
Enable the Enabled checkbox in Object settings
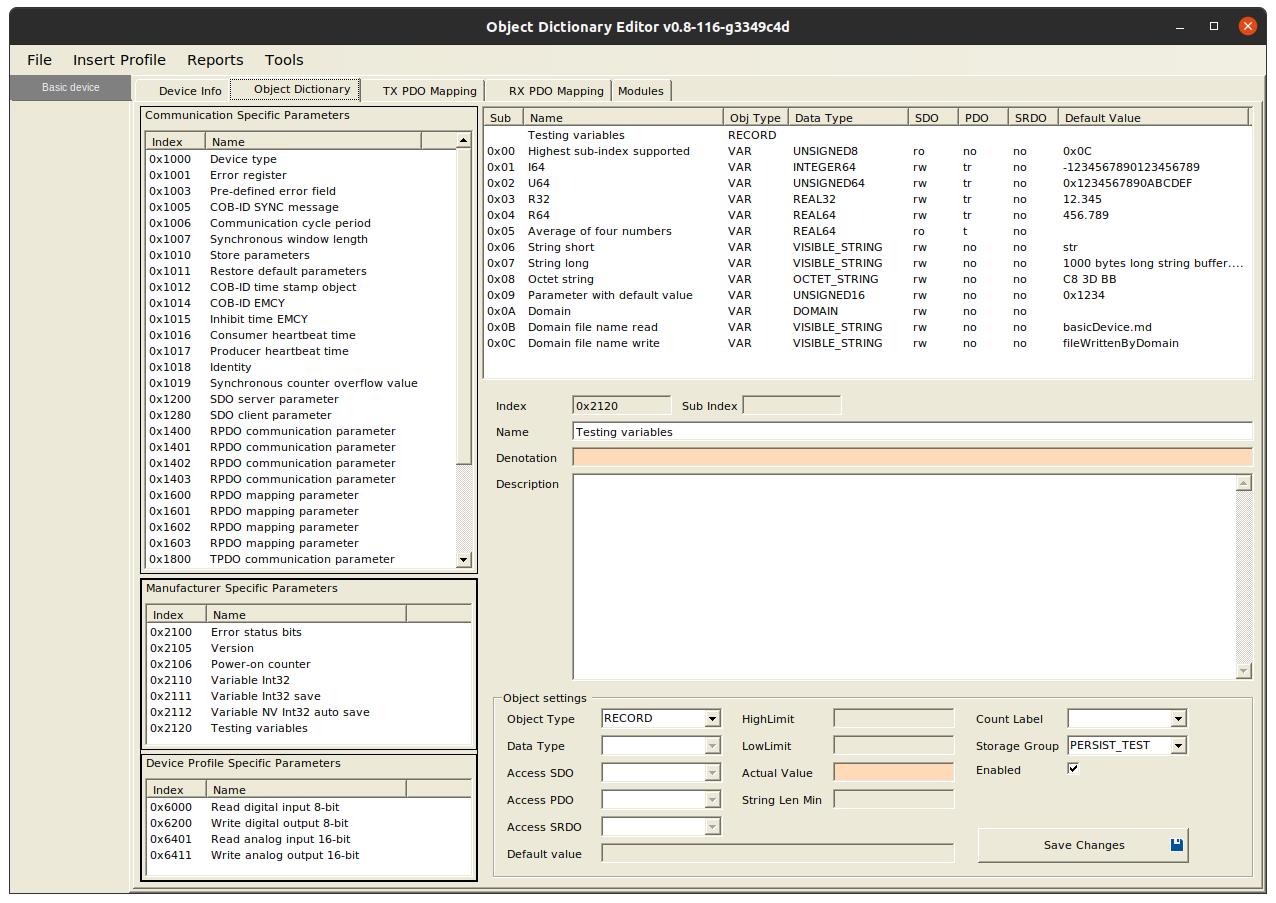1073,768
